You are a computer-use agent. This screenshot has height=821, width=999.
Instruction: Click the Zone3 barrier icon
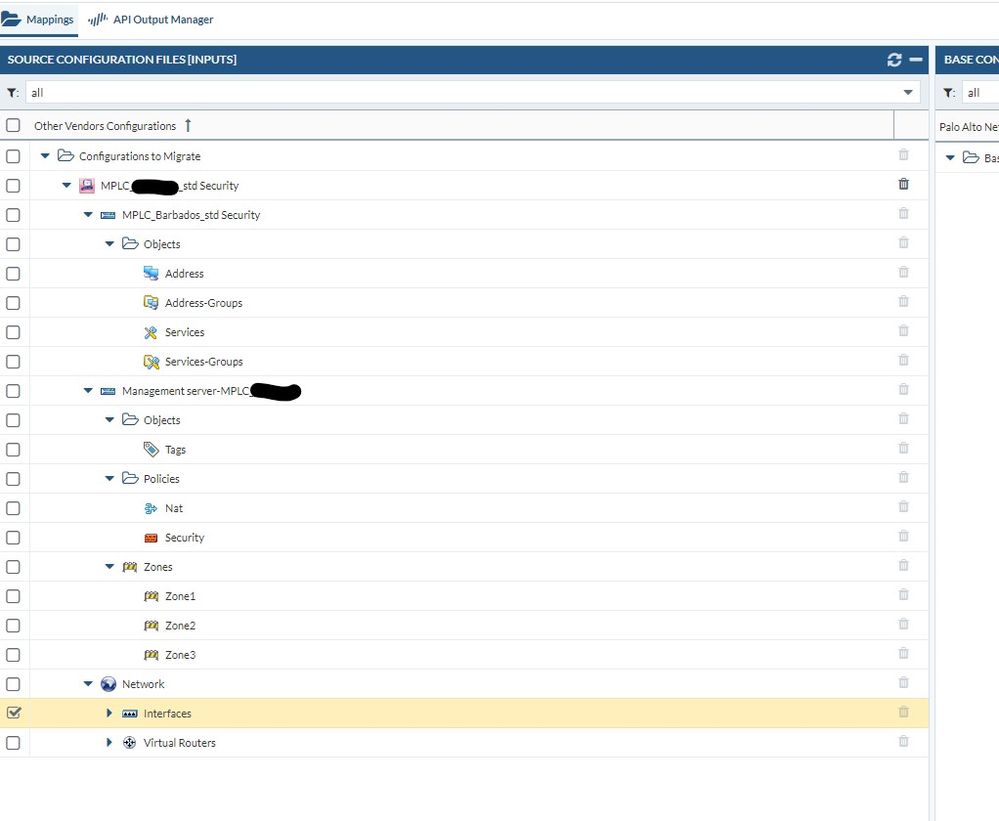pos(151,655)
